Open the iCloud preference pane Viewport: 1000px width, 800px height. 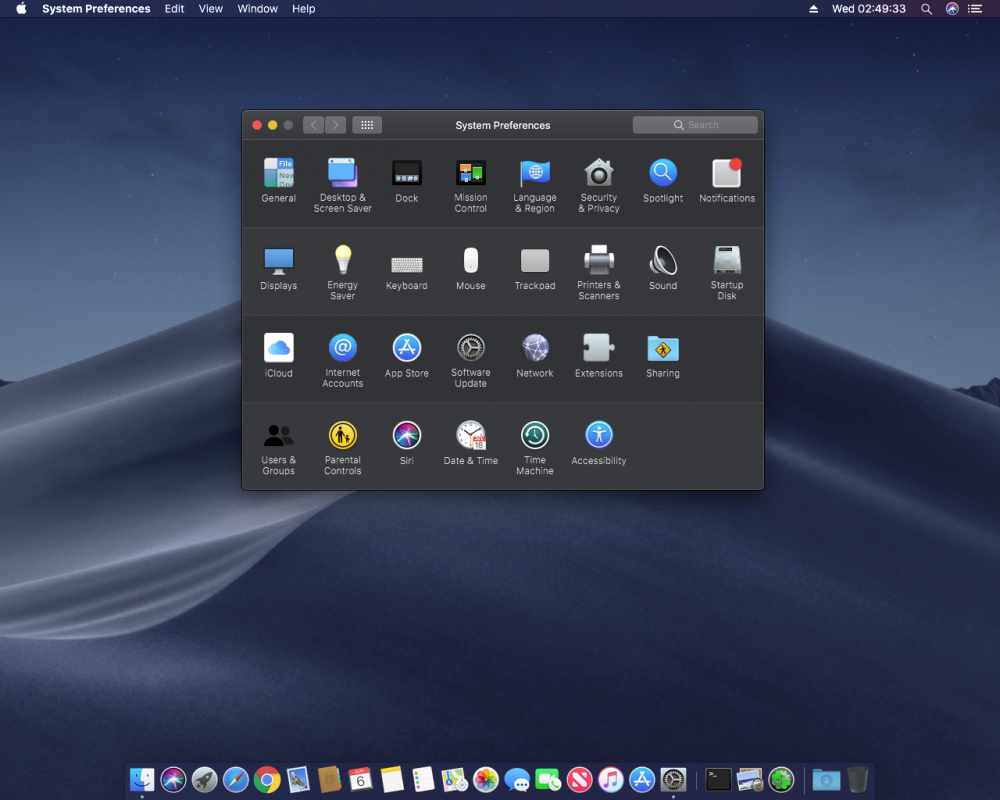pos(279,355)
